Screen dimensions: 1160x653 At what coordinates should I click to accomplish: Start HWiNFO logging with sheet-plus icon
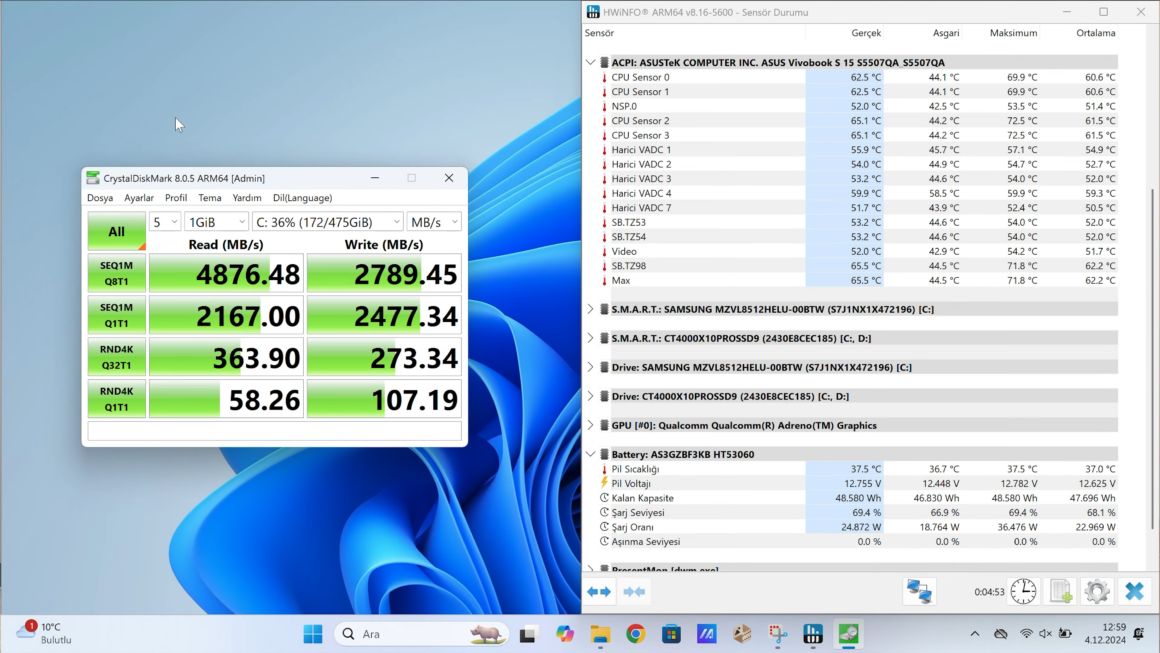pyautogui.click(x=1061, y=592)
